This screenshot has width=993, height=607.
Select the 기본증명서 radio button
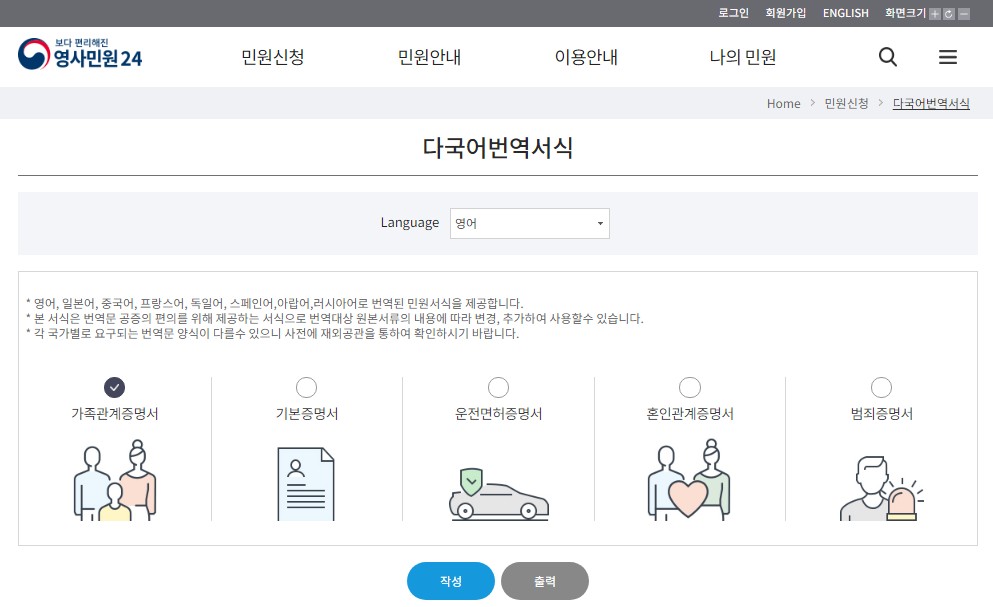pyautogui.click(x=307, y=387)
